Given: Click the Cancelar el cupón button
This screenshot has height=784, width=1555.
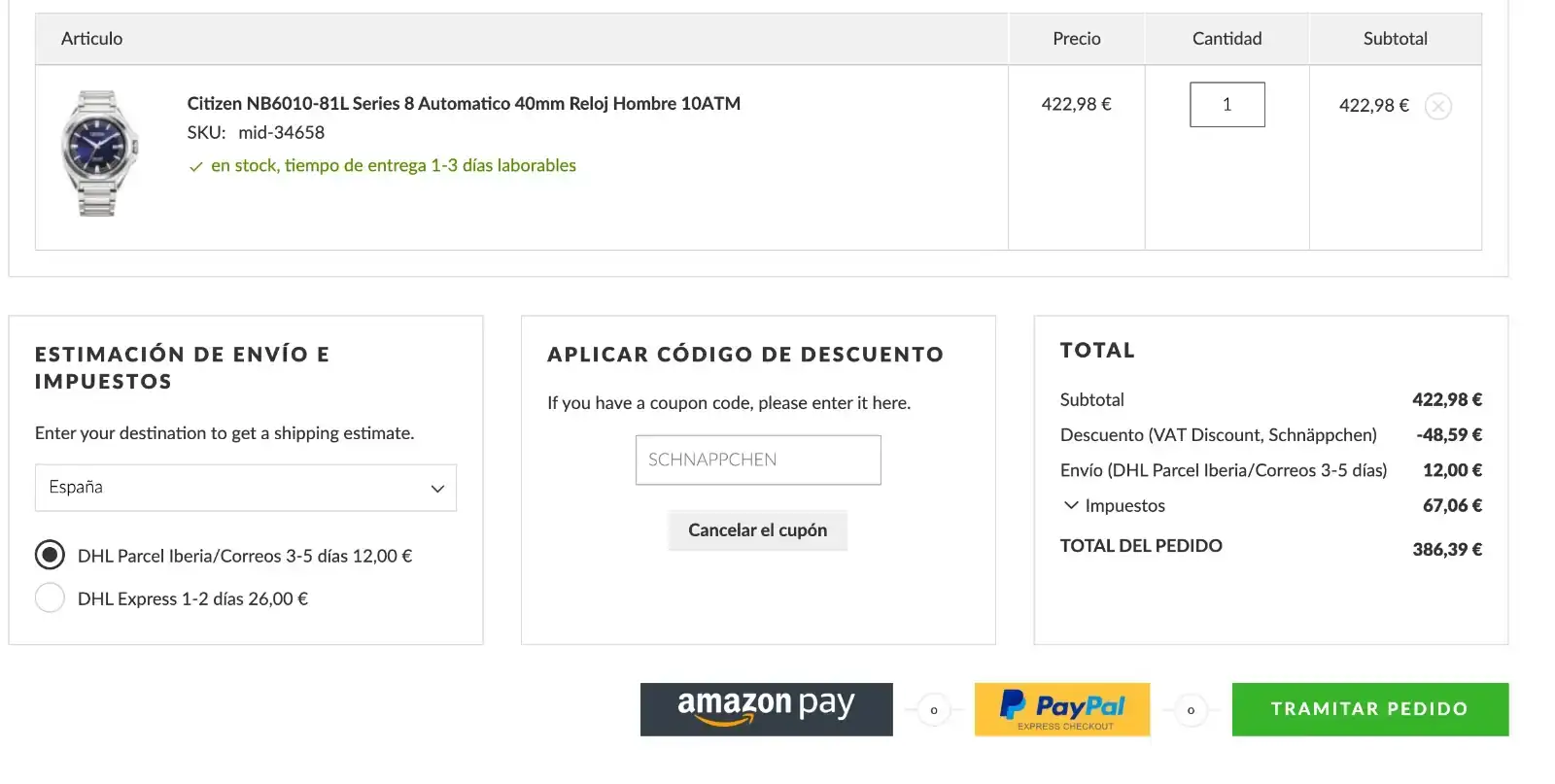Looking at the screenshot, I should point(757,530).
